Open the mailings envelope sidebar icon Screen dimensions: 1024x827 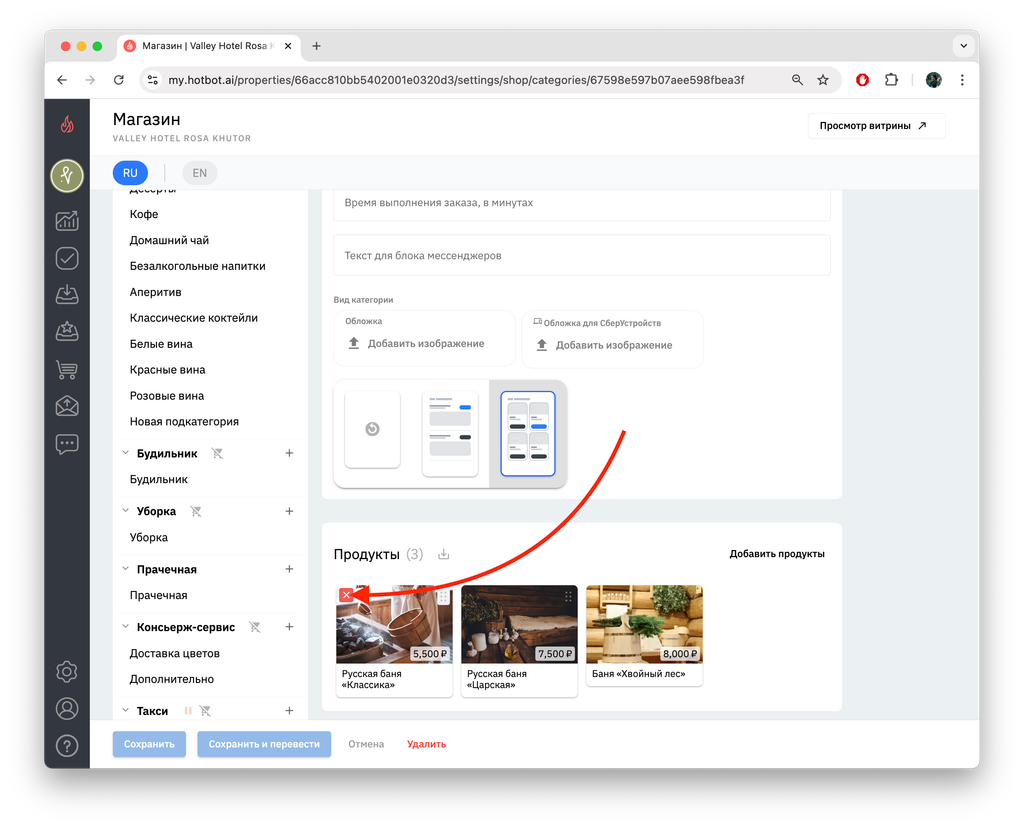point(67,406)
